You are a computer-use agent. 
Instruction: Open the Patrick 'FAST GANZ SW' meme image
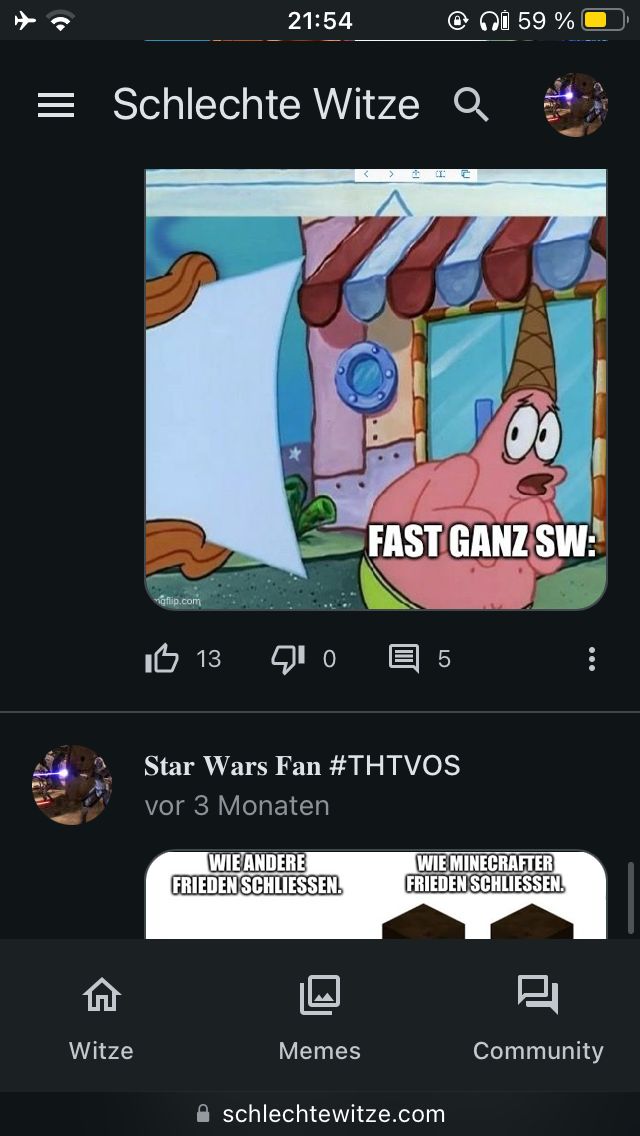[x=375, y=389]
